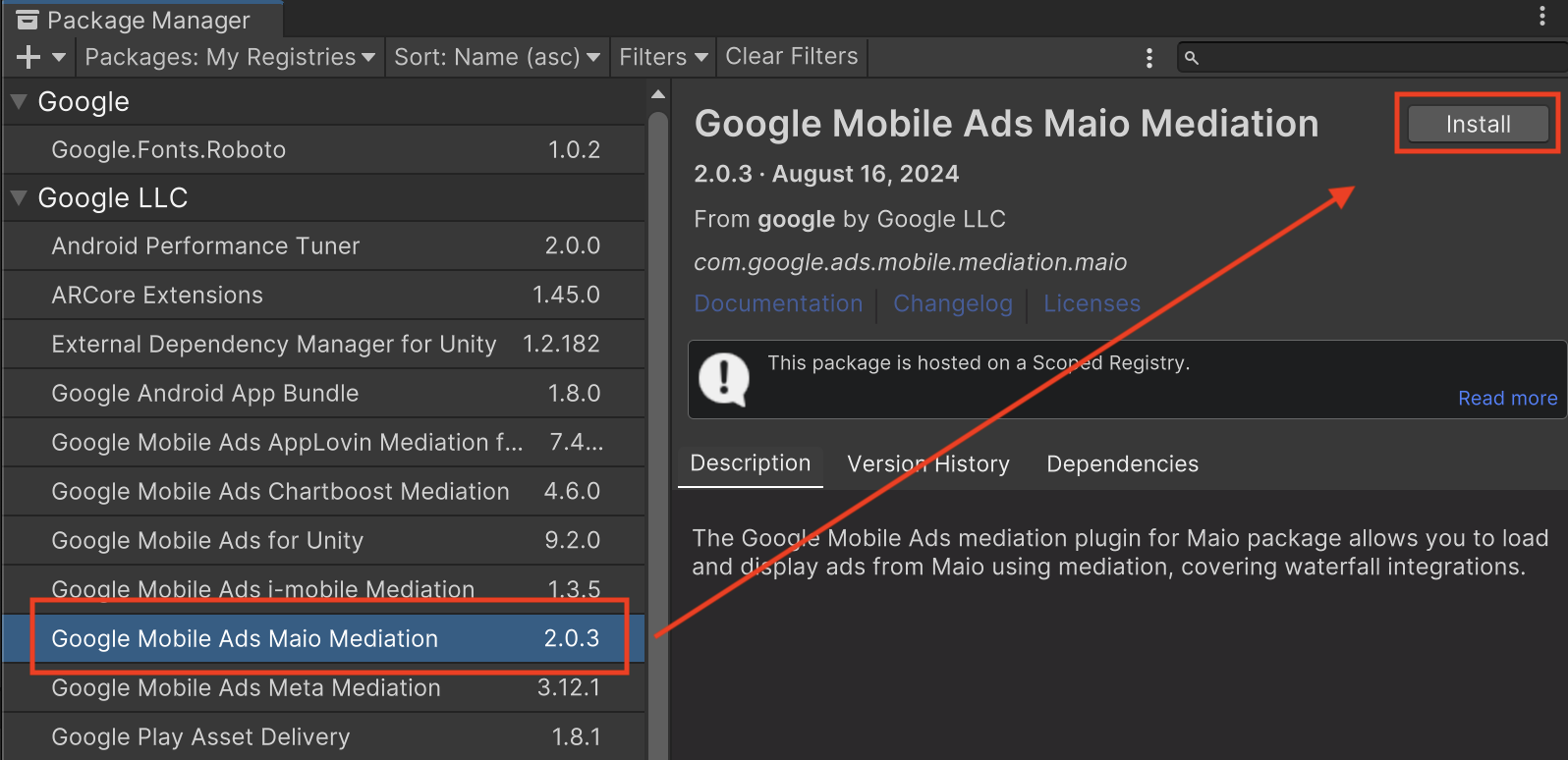Open the window kebab menu at top right
The image size is (1568, 760).
1541,16
